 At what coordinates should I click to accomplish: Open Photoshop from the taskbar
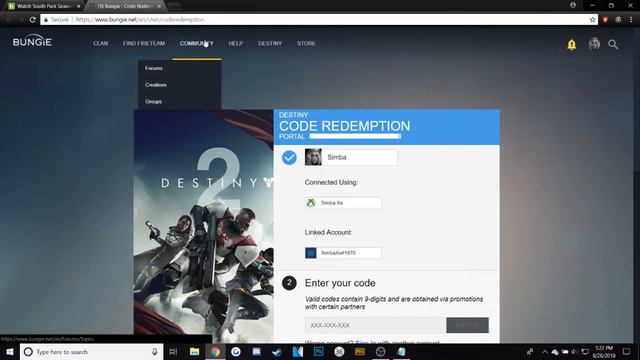318,351
